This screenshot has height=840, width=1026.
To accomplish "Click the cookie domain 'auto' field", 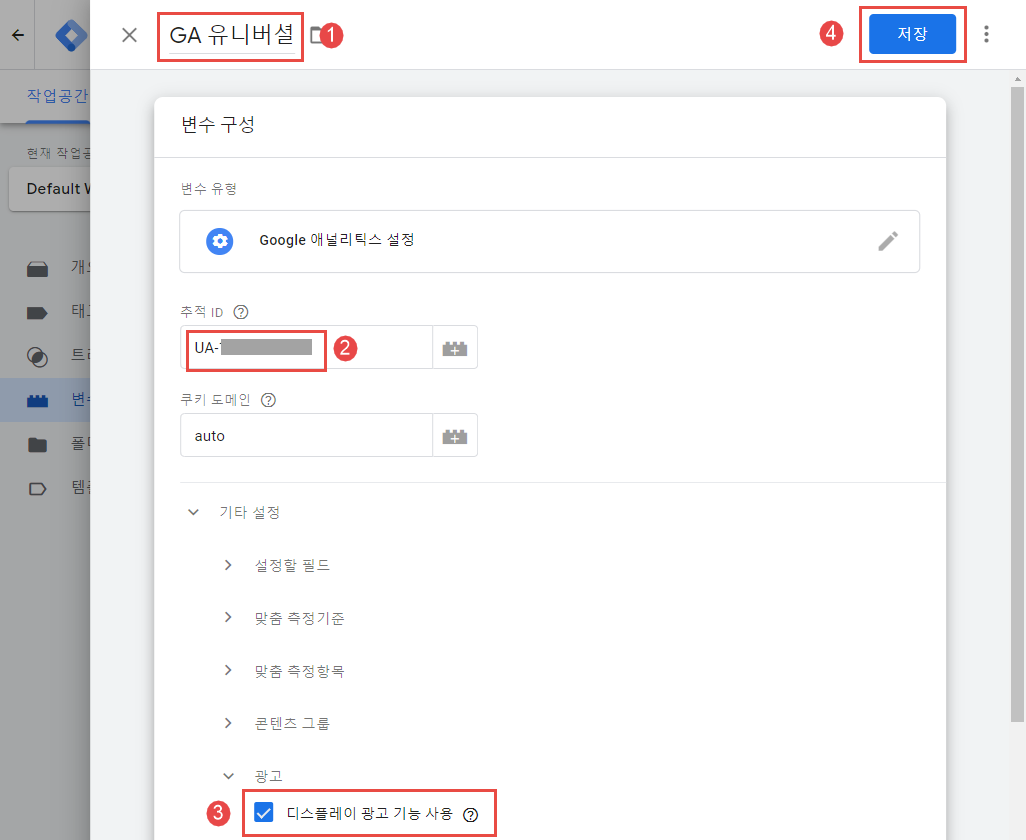I will coord(306,435).
